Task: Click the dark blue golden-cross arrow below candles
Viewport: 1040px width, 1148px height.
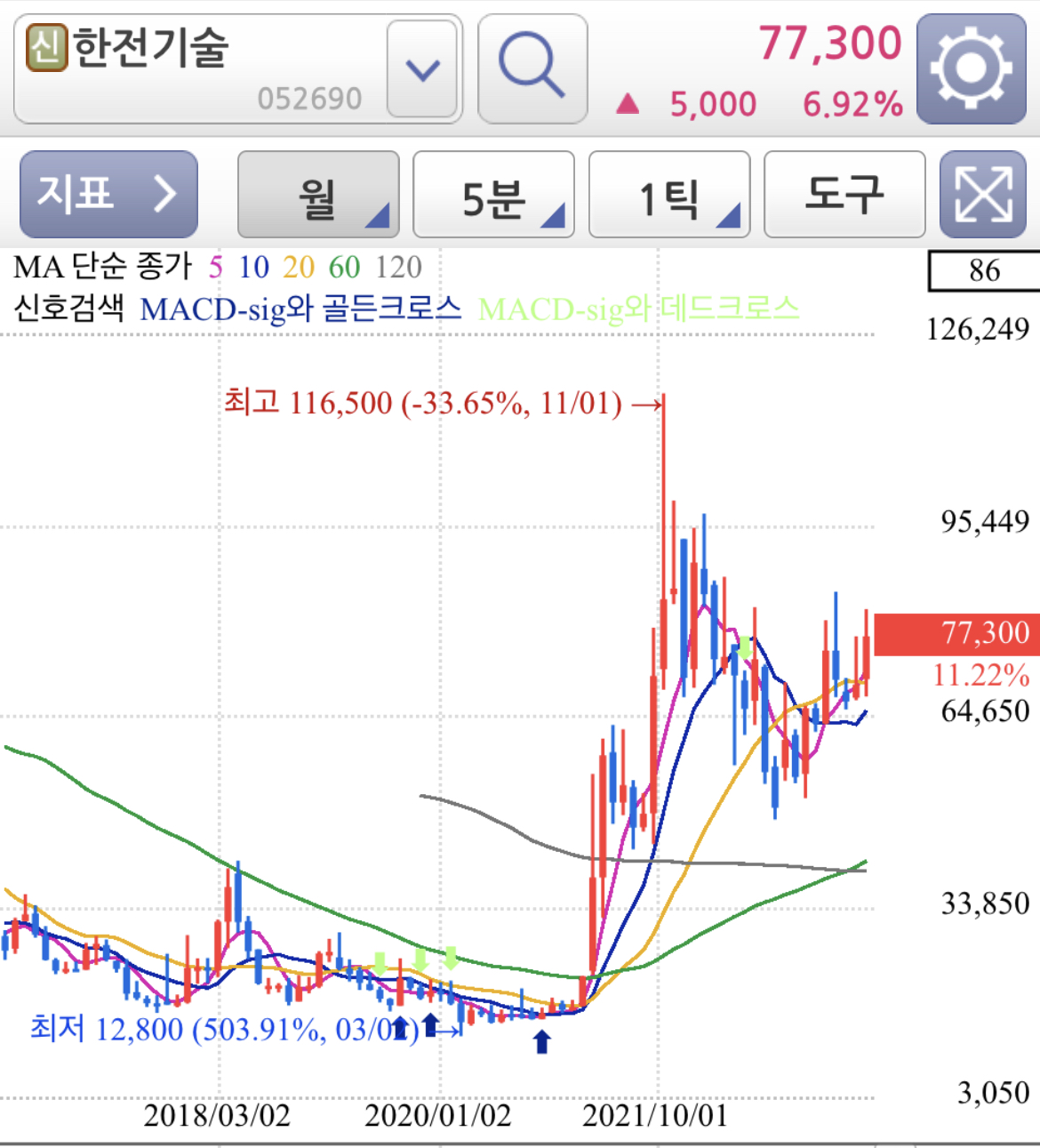Action: [x=541, y=1041]
